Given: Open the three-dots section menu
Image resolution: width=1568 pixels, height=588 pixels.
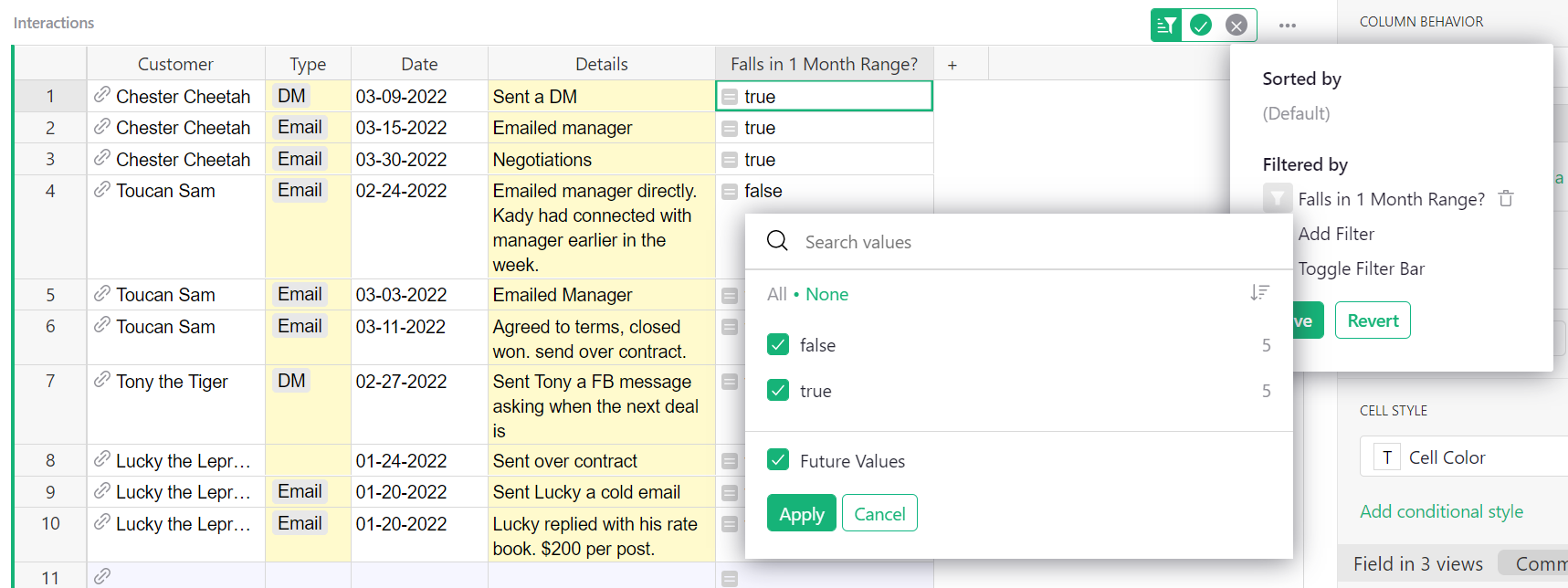Looking at the screenshot, I should pyautogui.click(x=1288, y=26).
